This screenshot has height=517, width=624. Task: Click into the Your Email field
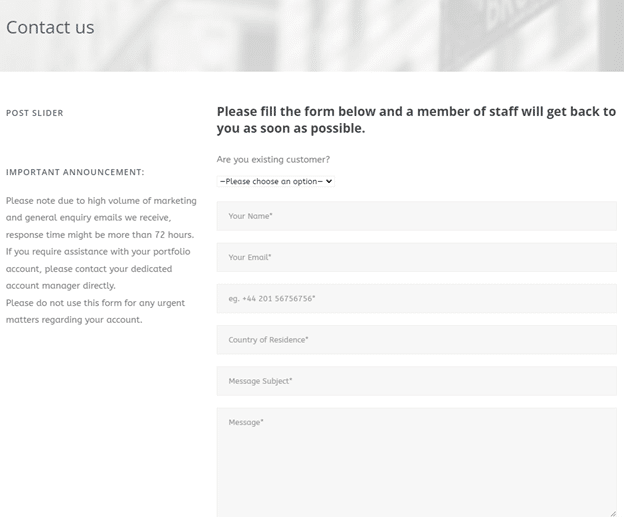coord(416,257)
